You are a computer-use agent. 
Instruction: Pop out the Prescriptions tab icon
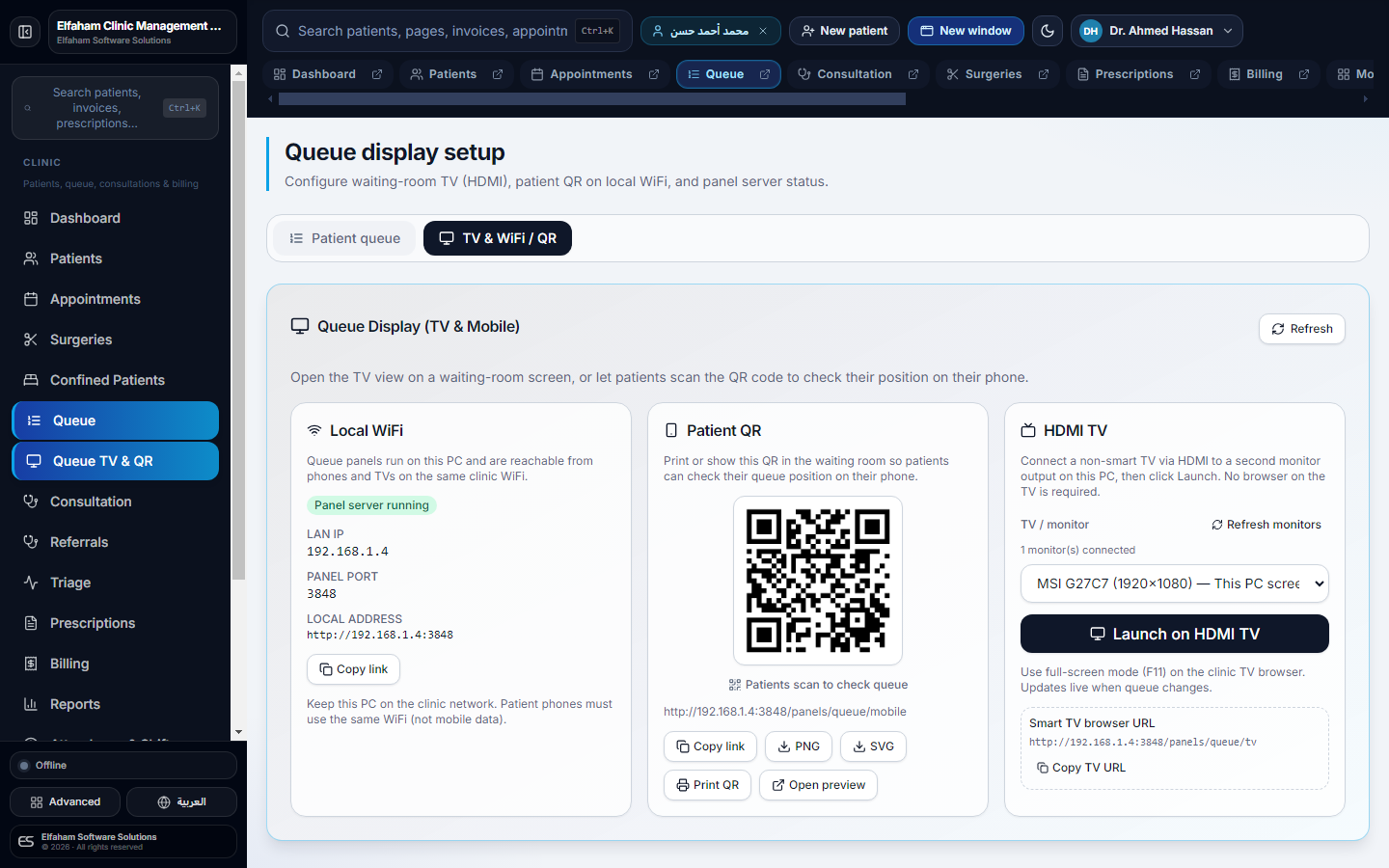point(1195,74)
